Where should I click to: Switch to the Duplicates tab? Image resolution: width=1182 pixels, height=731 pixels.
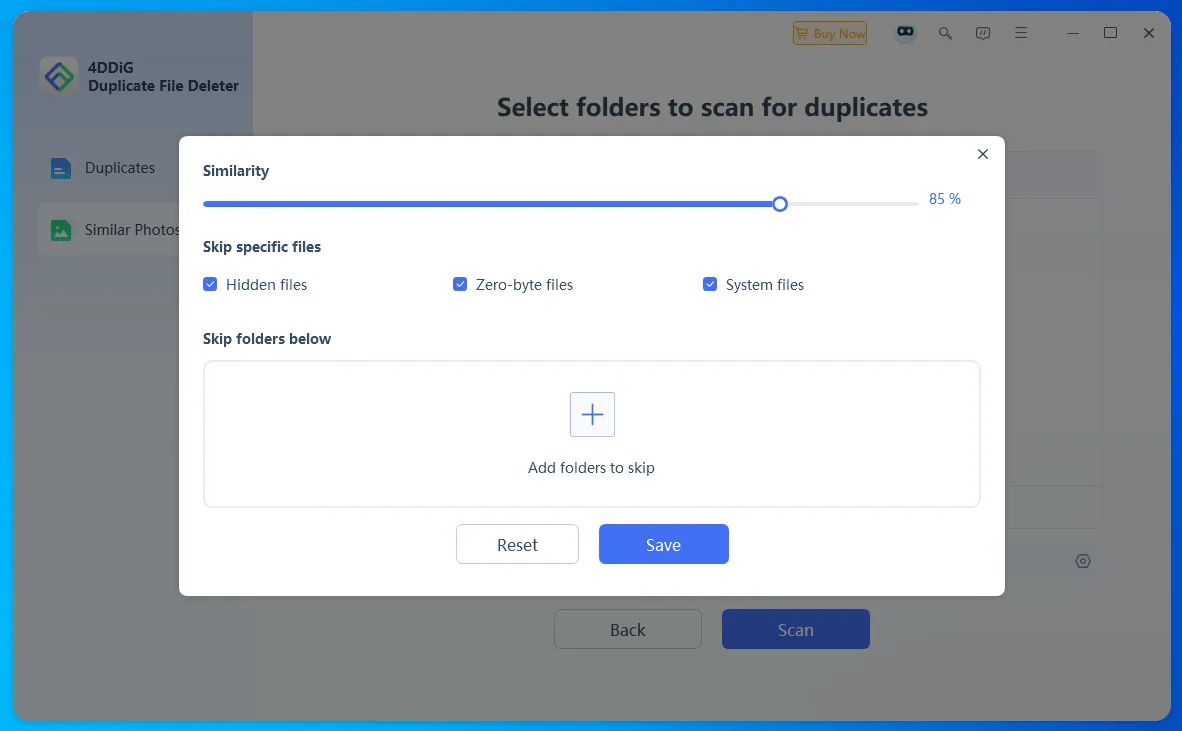coord(119,168)
